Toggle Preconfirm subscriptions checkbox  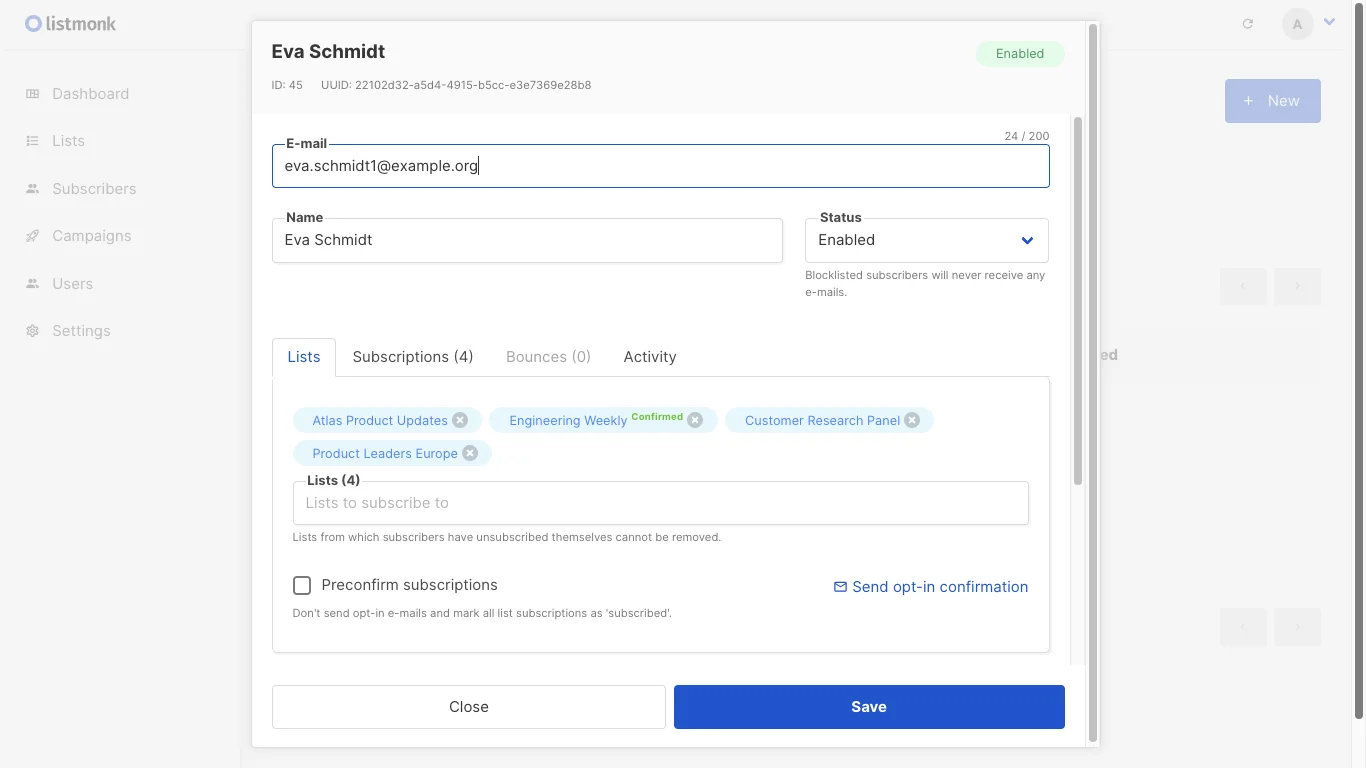pyautogui.click(x=302, y=585)
